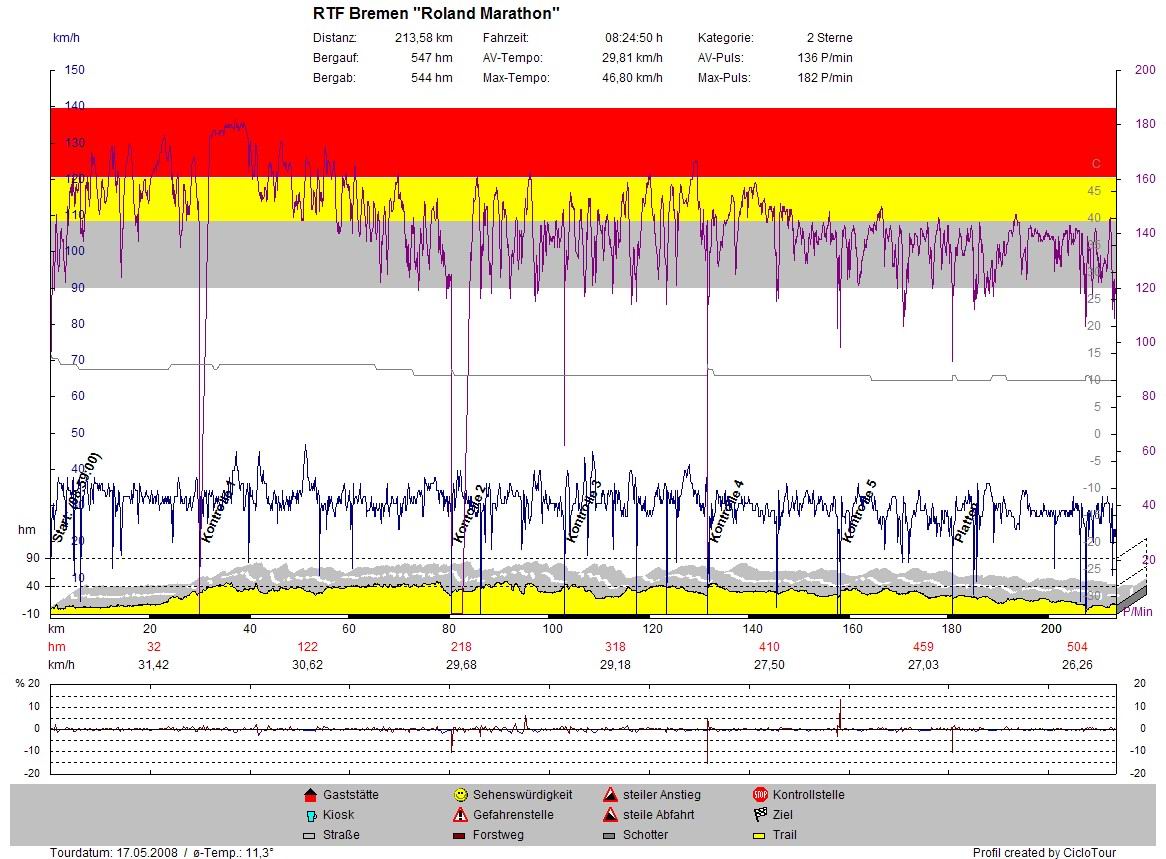Select the steiler Anstieg icon

coord(609,795)
